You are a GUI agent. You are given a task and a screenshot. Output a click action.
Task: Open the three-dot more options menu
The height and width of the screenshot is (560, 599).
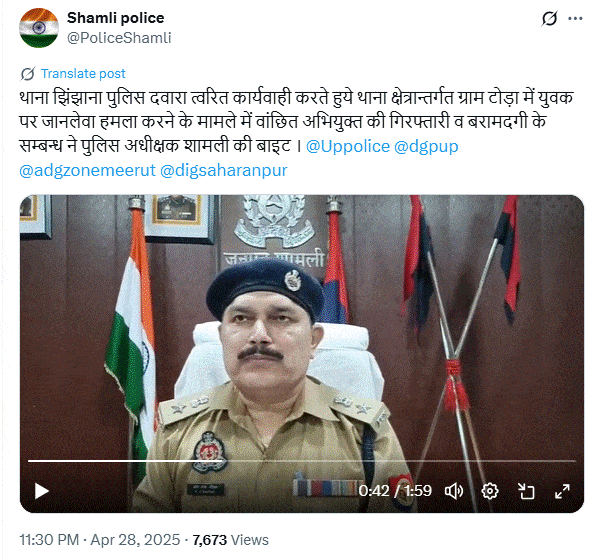[575, 18]
